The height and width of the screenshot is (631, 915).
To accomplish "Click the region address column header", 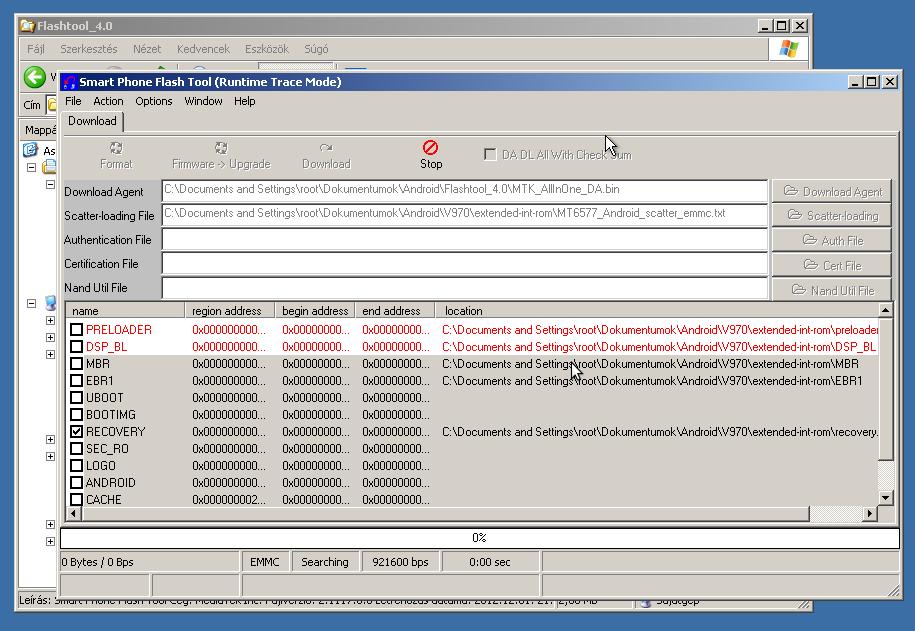I will tap(229, 311).
